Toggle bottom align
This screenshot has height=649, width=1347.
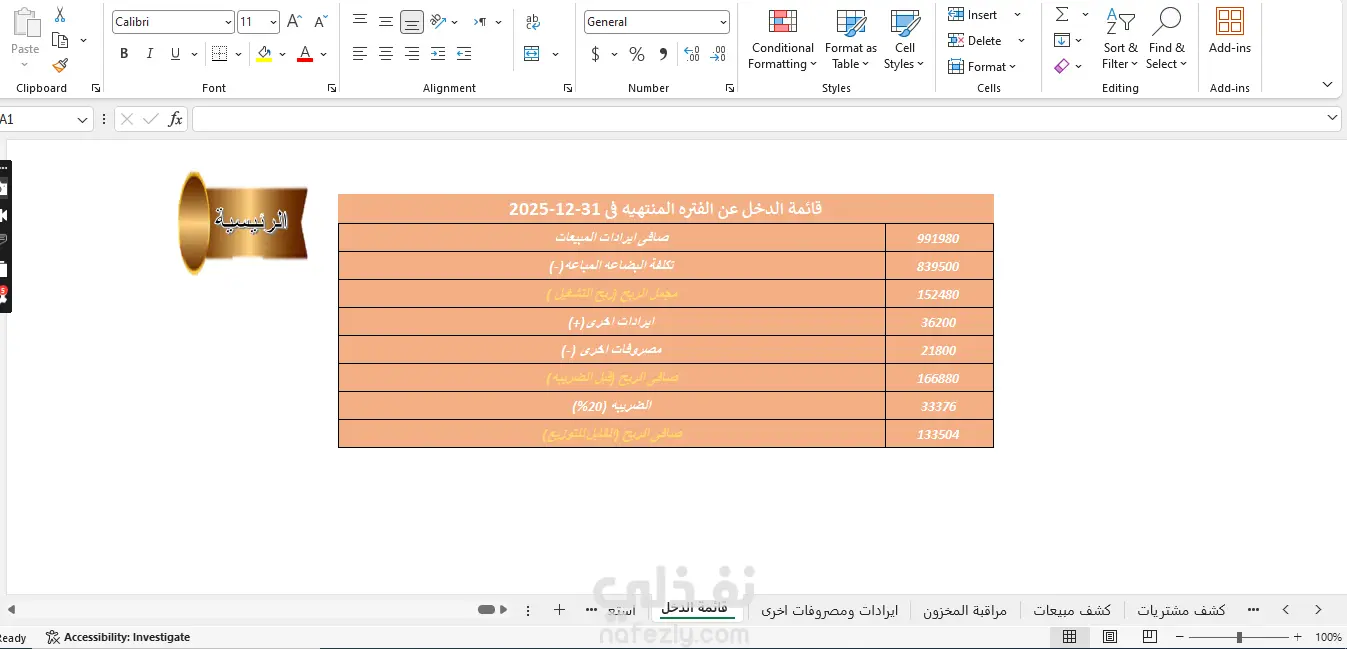click(411, 21)
